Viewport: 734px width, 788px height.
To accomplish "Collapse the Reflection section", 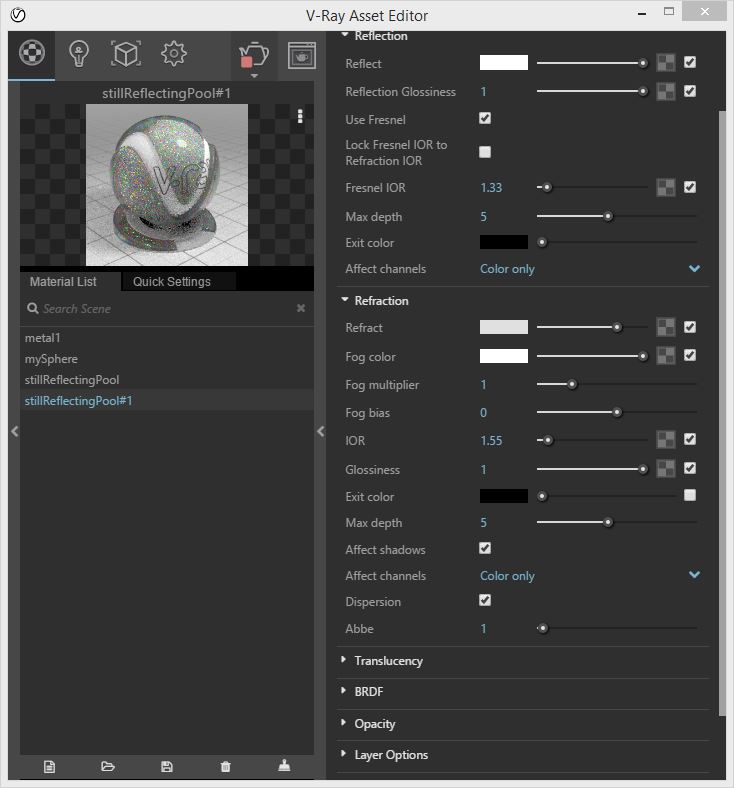I will [345, 35].
